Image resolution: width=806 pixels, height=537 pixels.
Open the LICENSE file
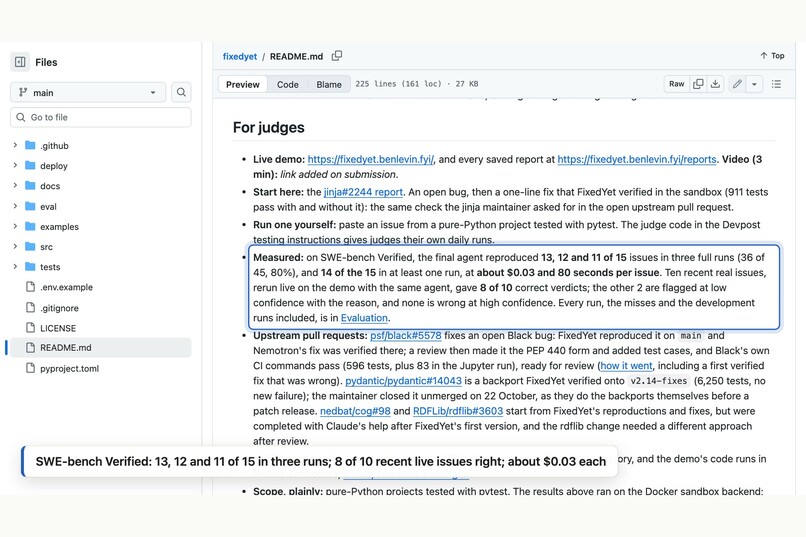(x=58, y=328)
